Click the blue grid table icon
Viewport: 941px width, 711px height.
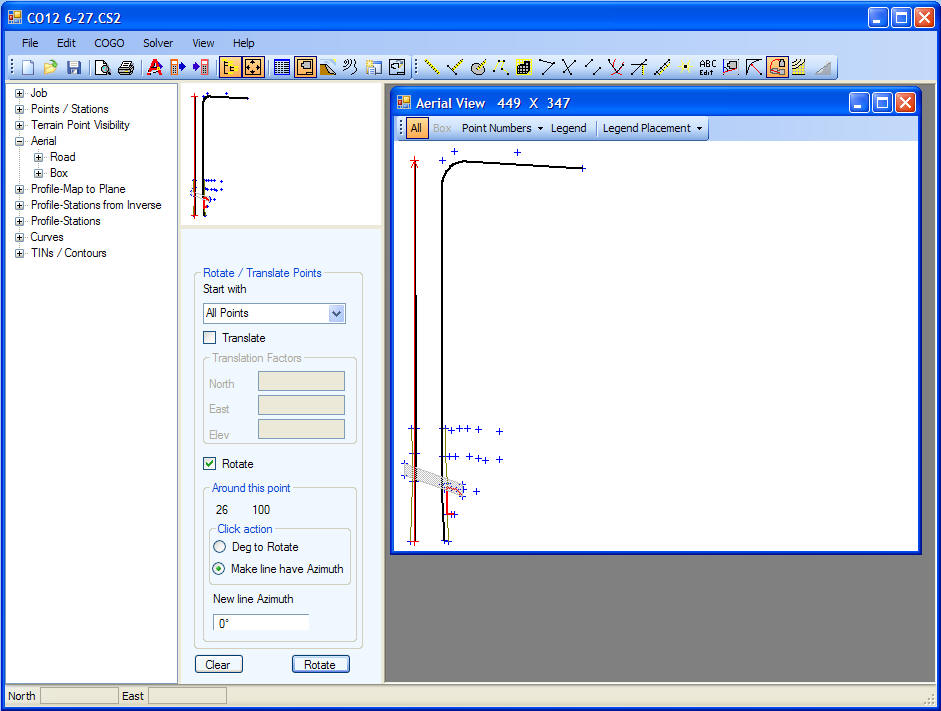point(281,67)
